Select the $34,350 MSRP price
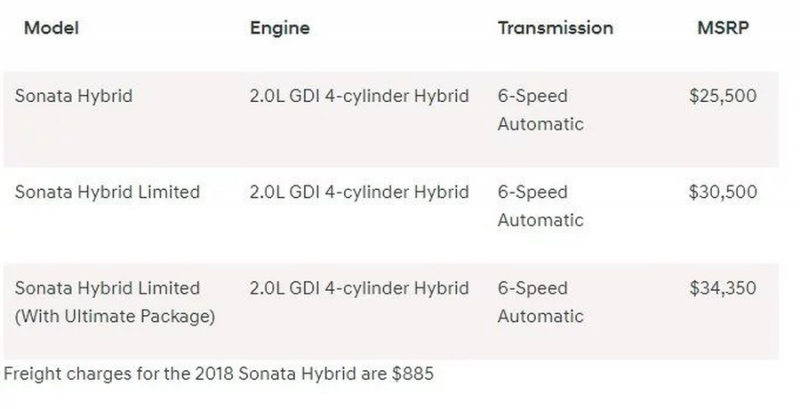The width and height of the screenshot is (800, 409). point(723,288)
